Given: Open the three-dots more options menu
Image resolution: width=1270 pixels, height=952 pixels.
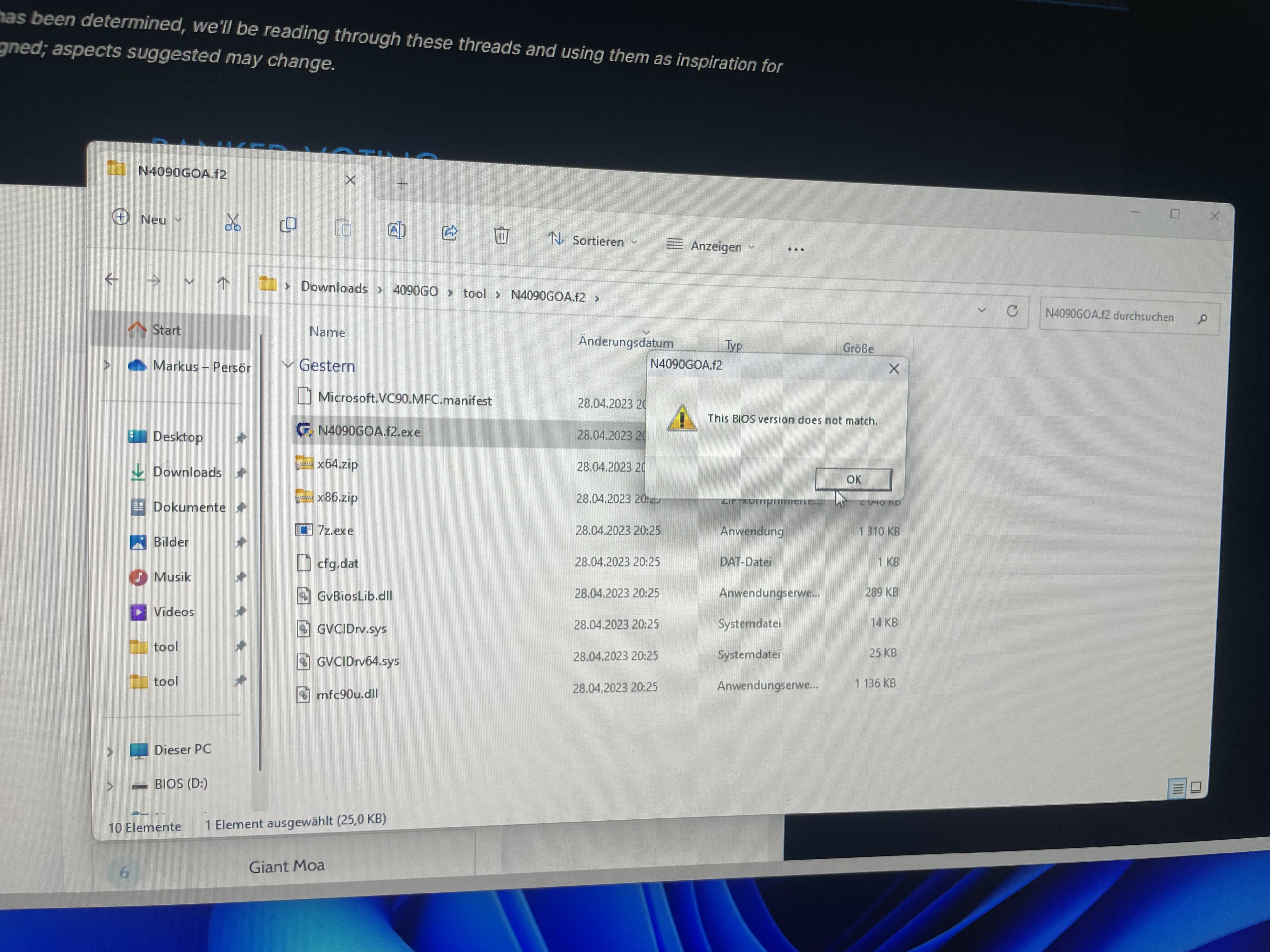Looking at the screenshot, I should (x=796, y=249).
